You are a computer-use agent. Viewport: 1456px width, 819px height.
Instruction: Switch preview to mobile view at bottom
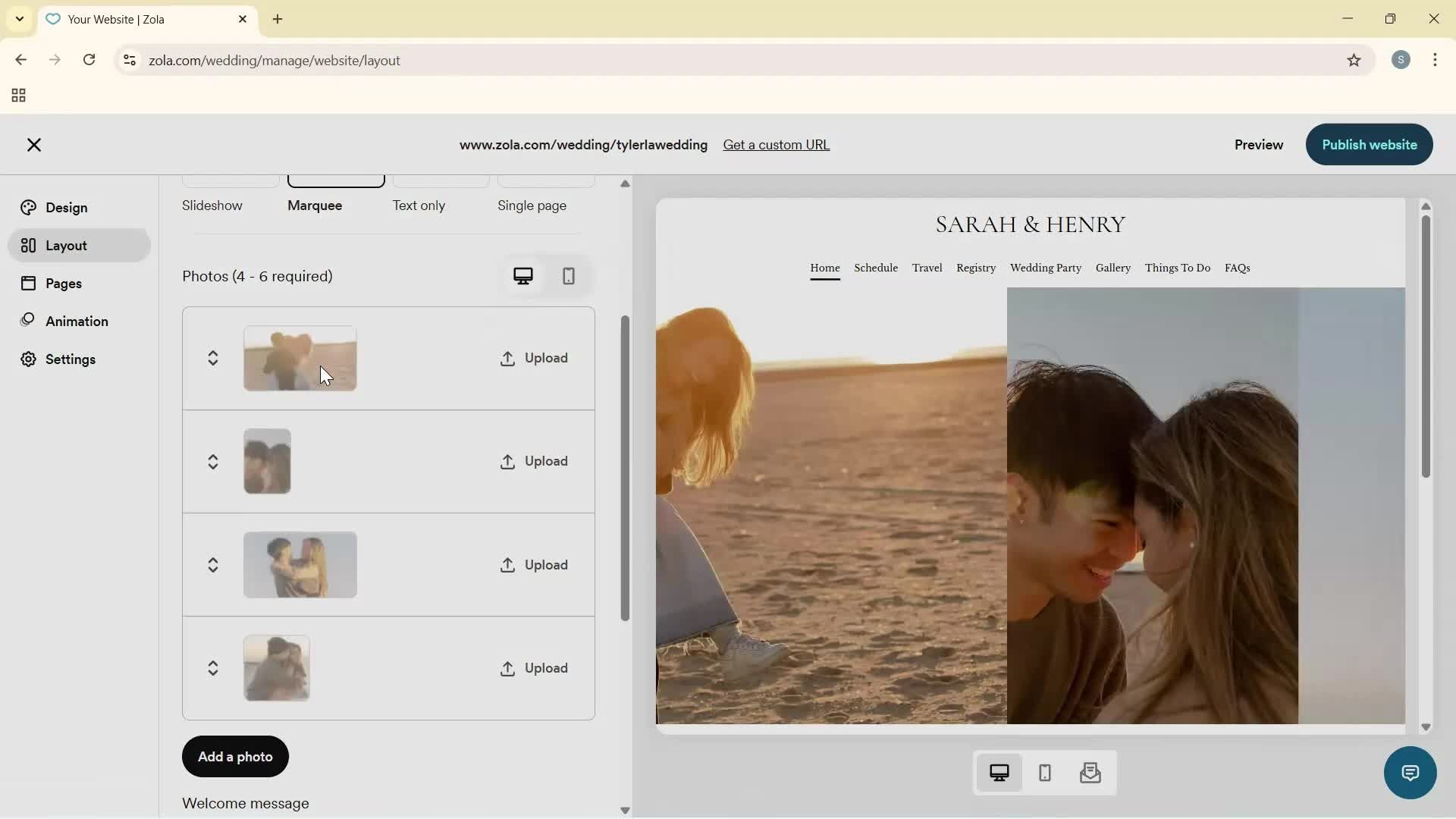click(x=1044, y=773)
